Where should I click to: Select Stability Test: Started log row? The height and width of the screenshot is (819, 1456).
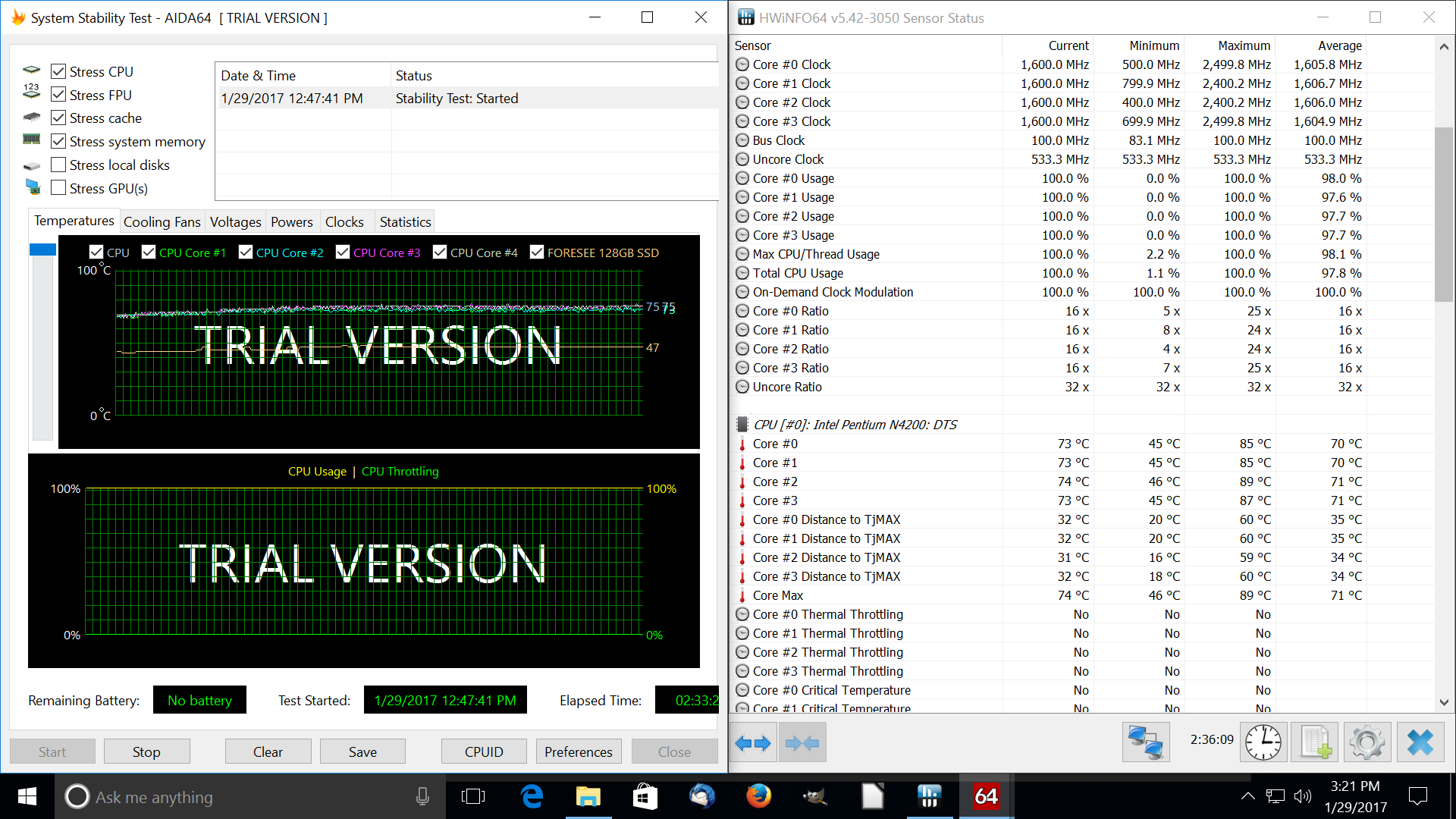(x=467, y=98)
